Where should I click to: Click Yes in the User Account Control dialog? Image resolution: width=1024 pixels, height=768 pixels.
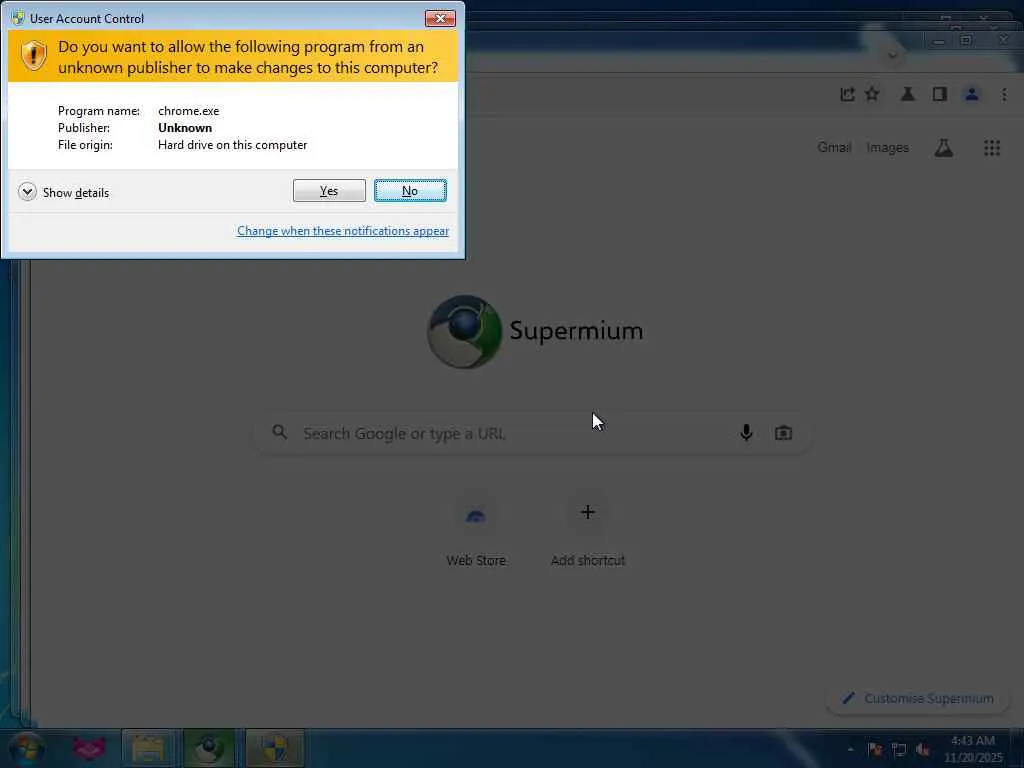tap(329, 191)
